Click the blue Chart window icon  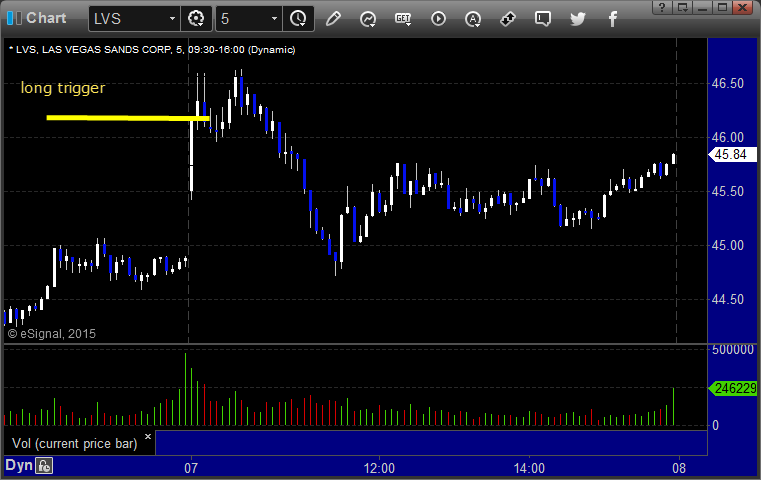(14, 18)
